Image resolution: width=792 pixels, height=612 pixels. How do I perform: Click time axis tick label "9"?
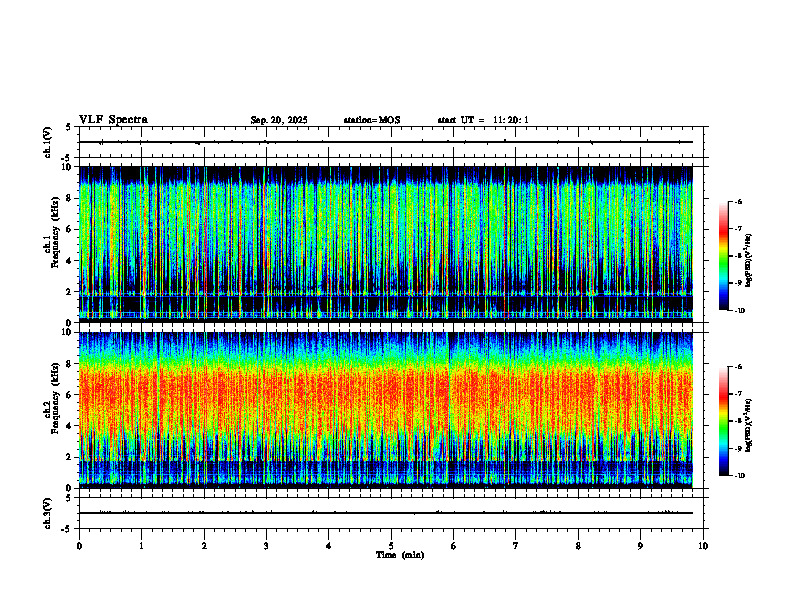[x=640, y=546]
